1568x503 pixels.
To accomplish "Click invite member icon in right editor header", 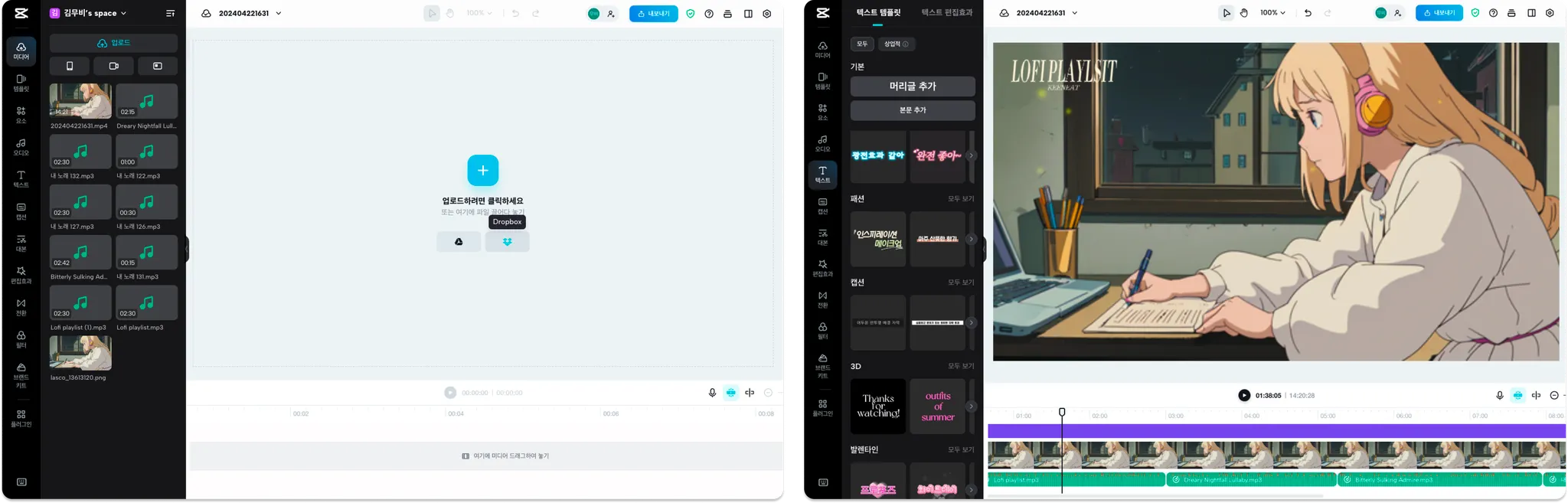I will [1397, 13].
